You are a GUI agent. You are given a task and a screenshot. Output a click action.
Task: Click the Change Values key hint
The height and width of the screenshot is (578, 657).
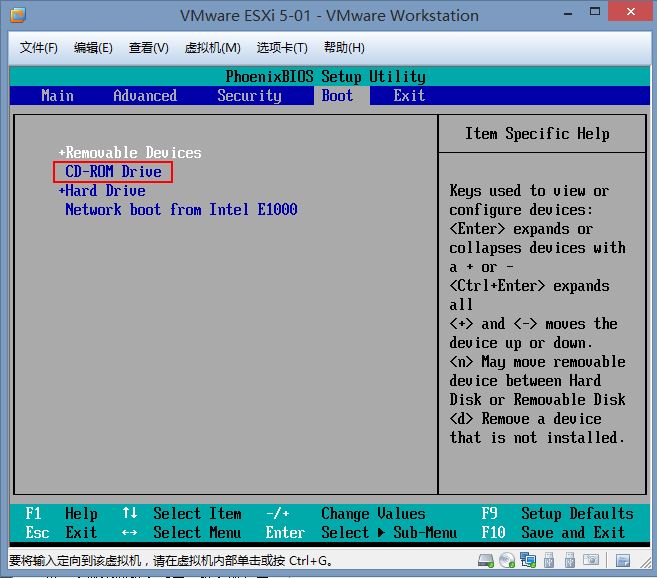pyautogui.click(x=346, y=513)
